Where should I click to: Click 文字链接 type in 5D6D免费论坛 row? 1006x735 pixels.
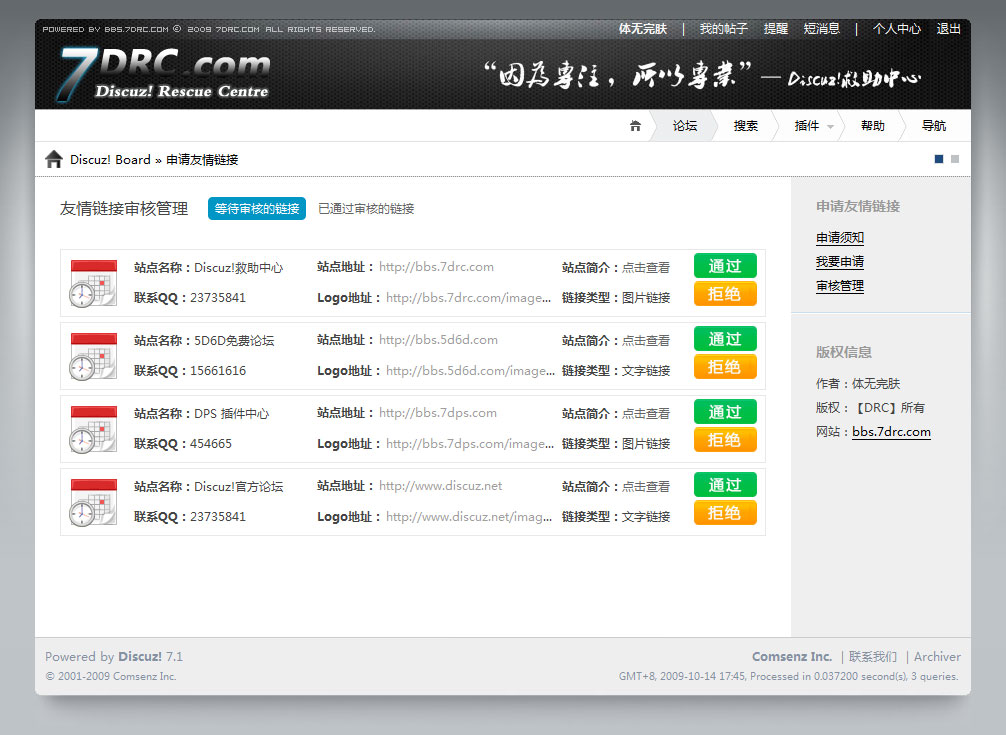pyautogui.click(x=646, y=371)
